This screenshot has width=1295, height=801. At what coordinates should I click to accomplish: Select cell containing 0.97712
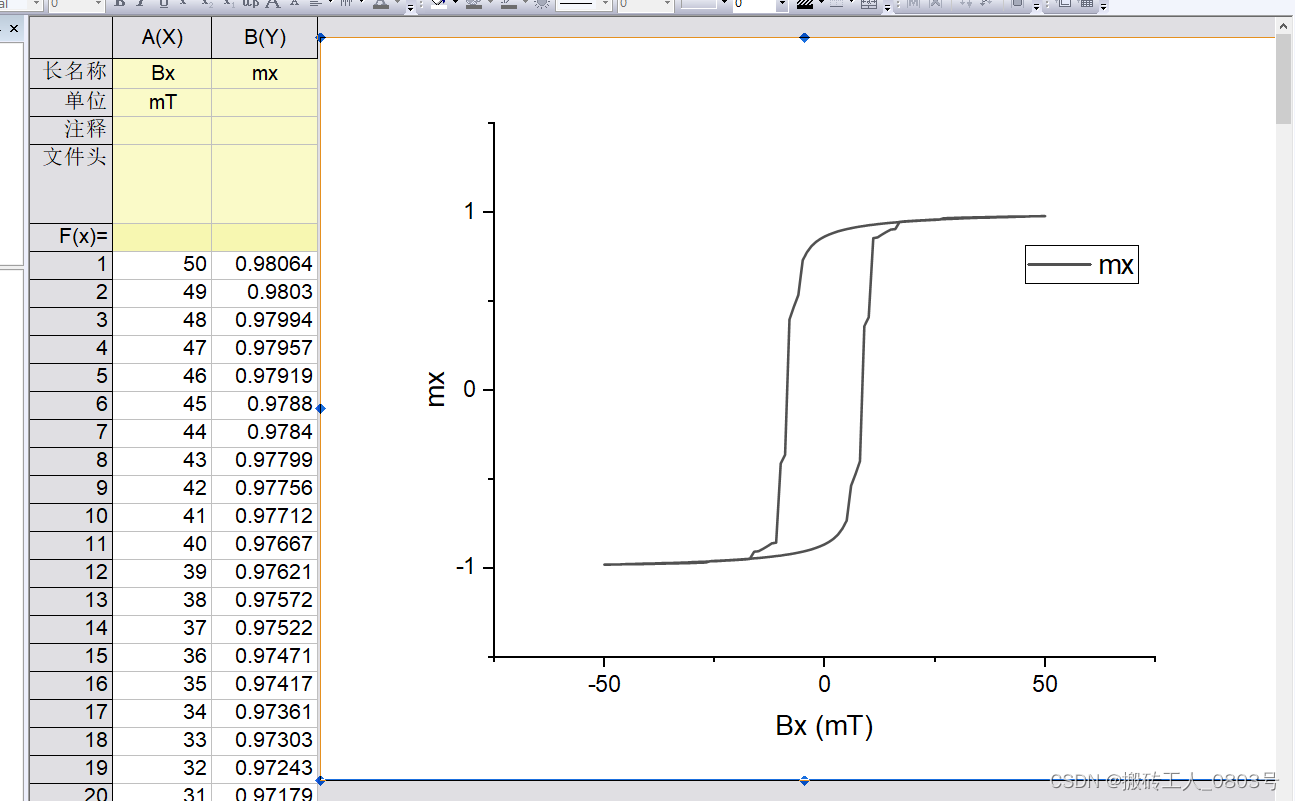265,516
